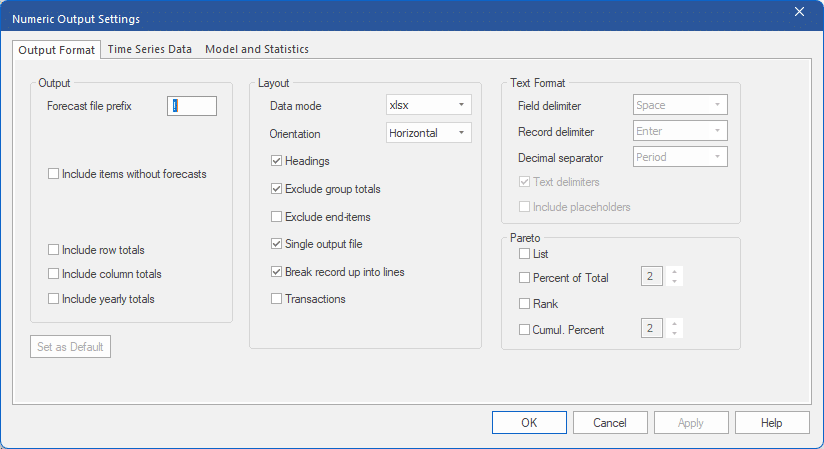Click the Apply button
824x449 pixels.
pyautogui.click(x=691, y=423)
